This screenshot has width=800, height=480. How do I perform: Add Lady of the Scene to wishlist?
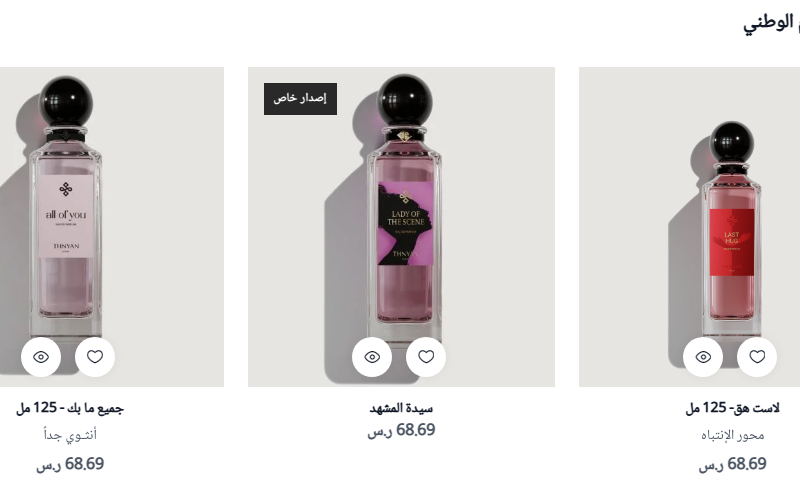[426, 357]
